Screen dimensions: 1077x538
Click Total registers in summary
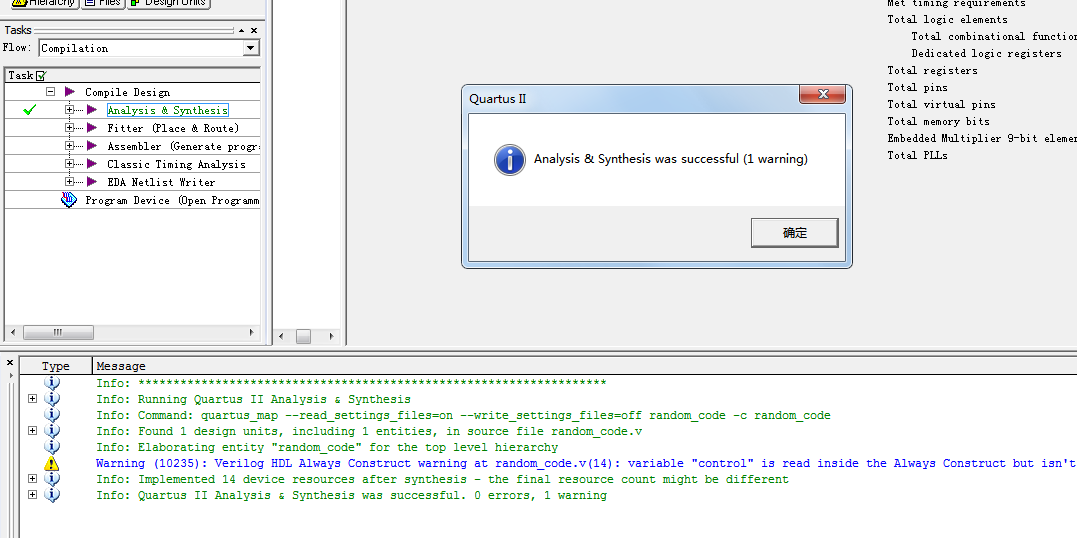(932, 71)
